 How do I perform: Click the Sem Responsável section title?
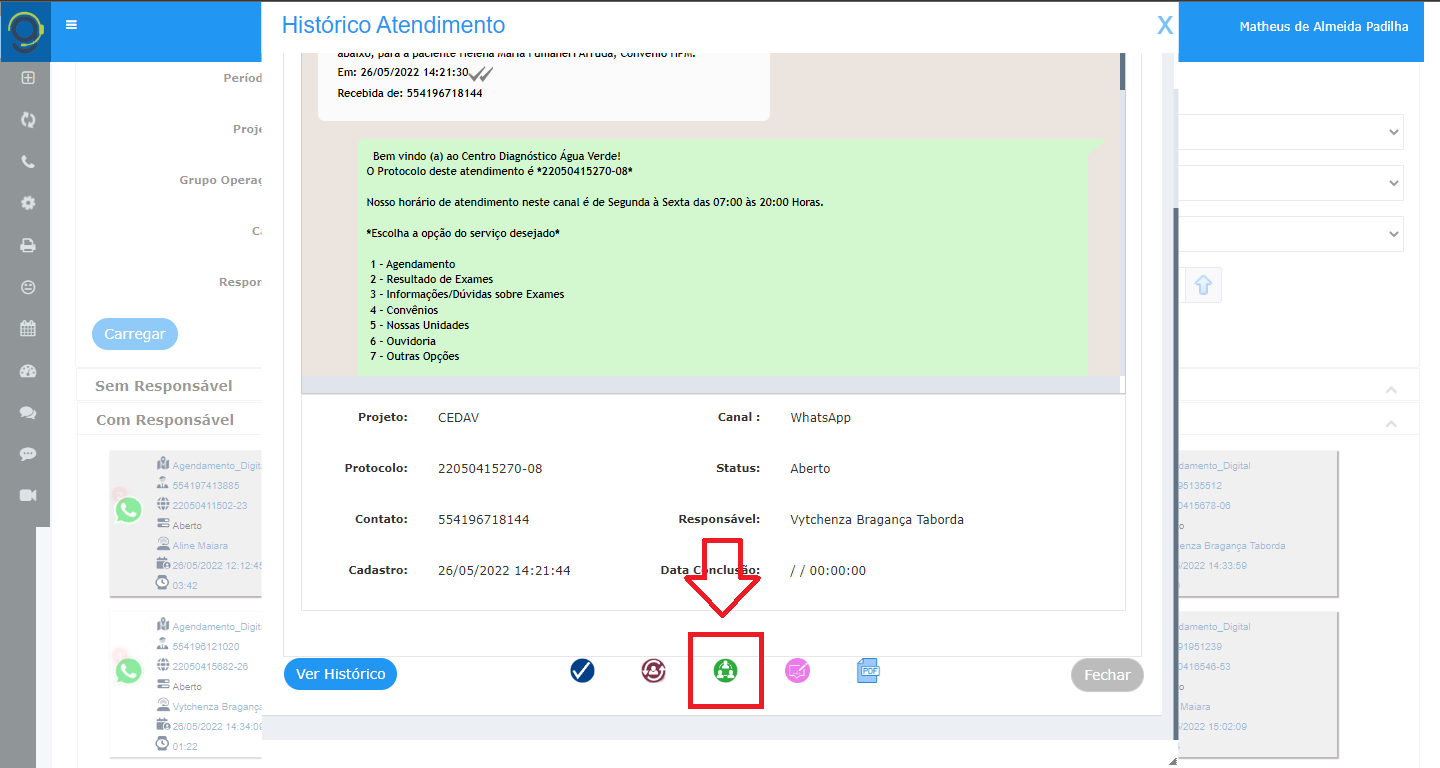click(x=164, y=386)
